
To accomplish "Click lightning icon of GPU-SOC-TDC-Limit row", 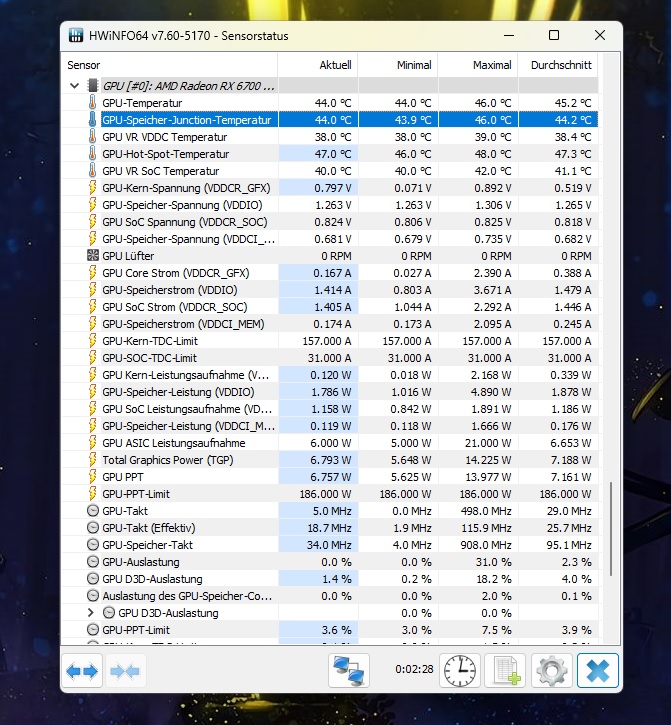I will [92, 358].
